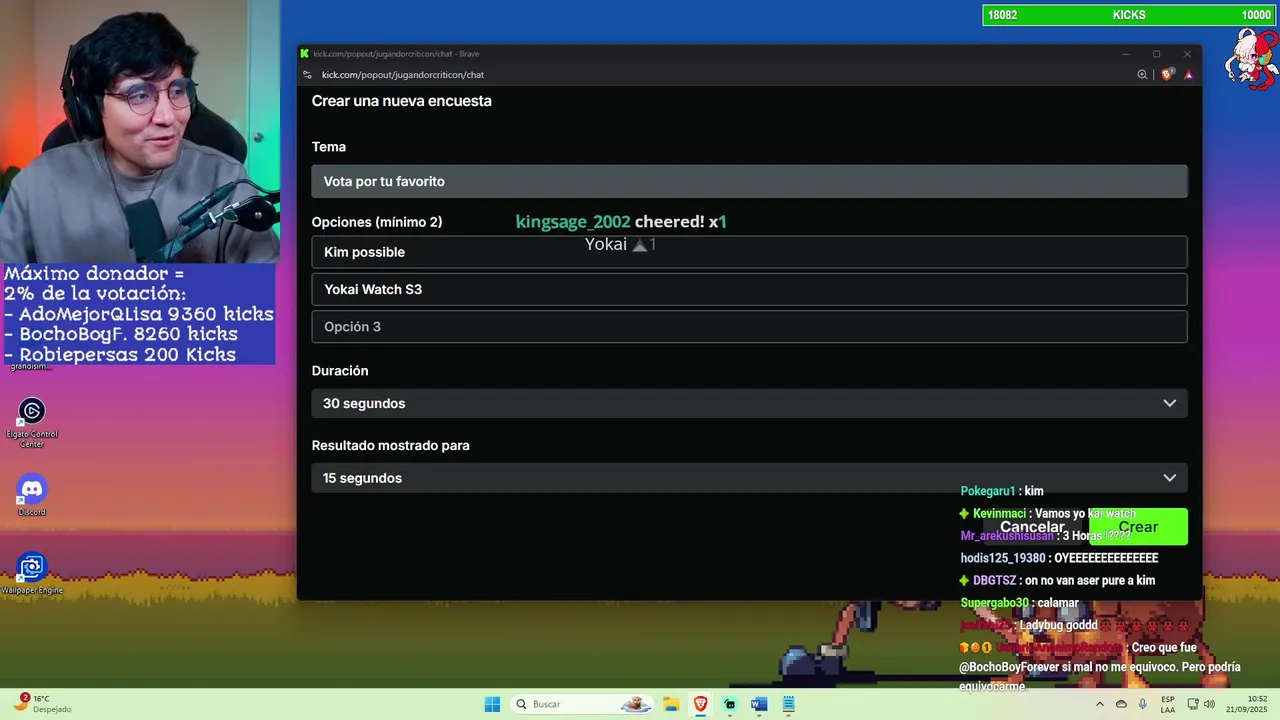Click 'AdoMejorQLisa 9360 kicks' donor line
Viewport: 1280px width, 720px height.
click(140, 314)
